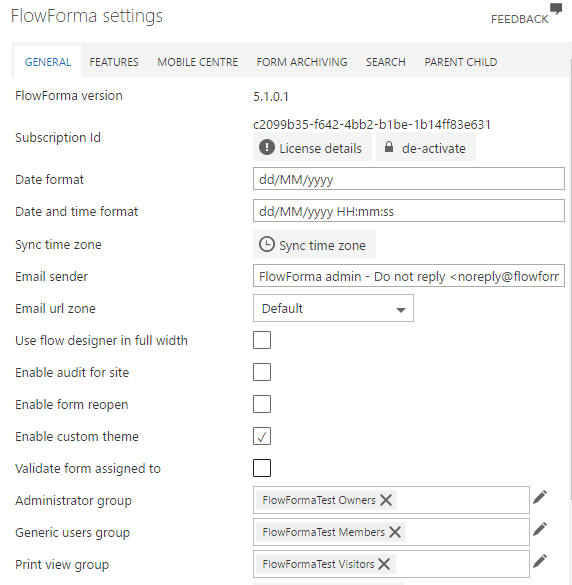Enable Use flow designer in full width

click(262, 340)
